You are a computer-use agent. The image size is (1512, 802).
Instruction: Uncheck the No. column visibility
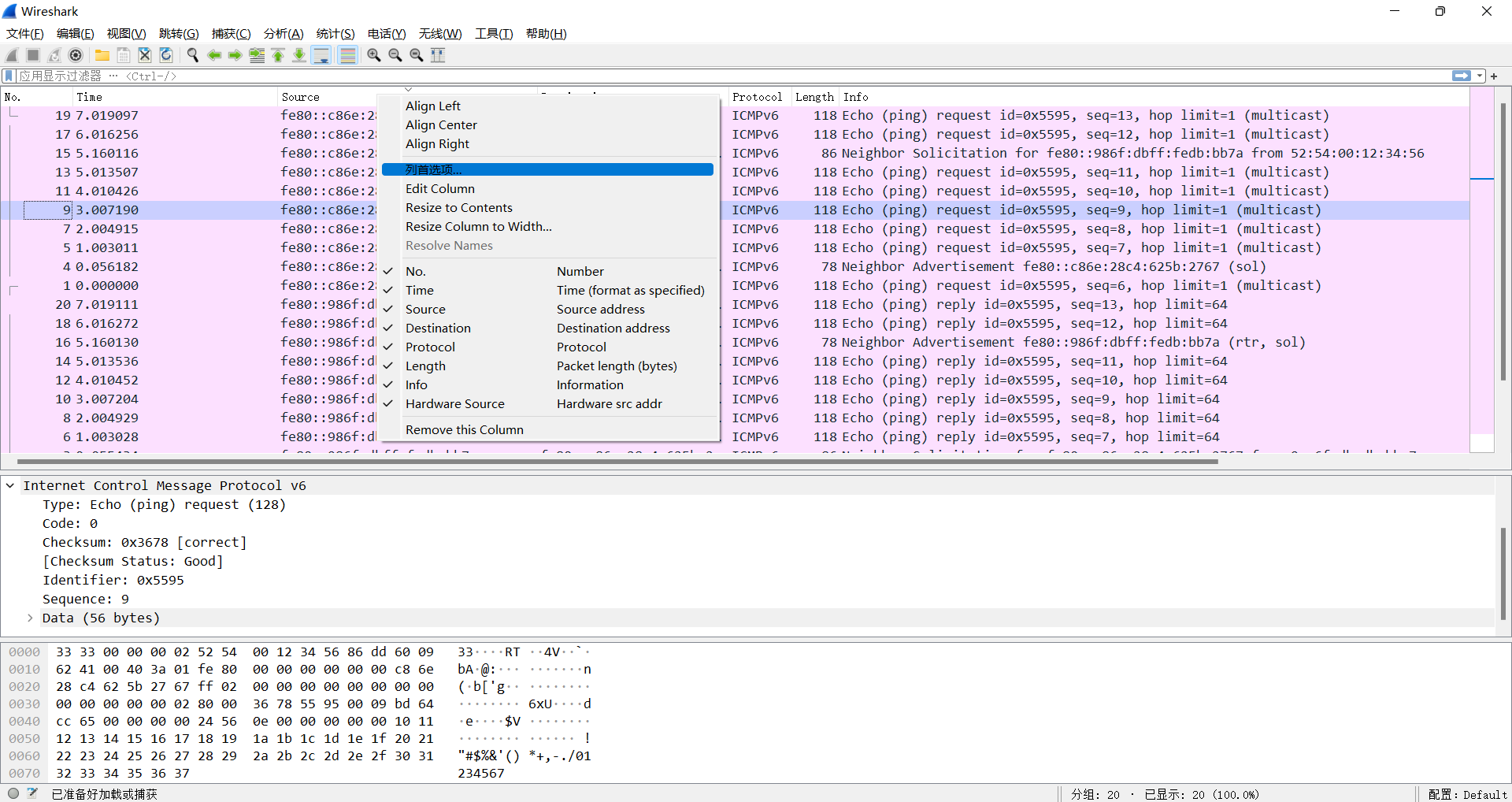coord(548,271)
